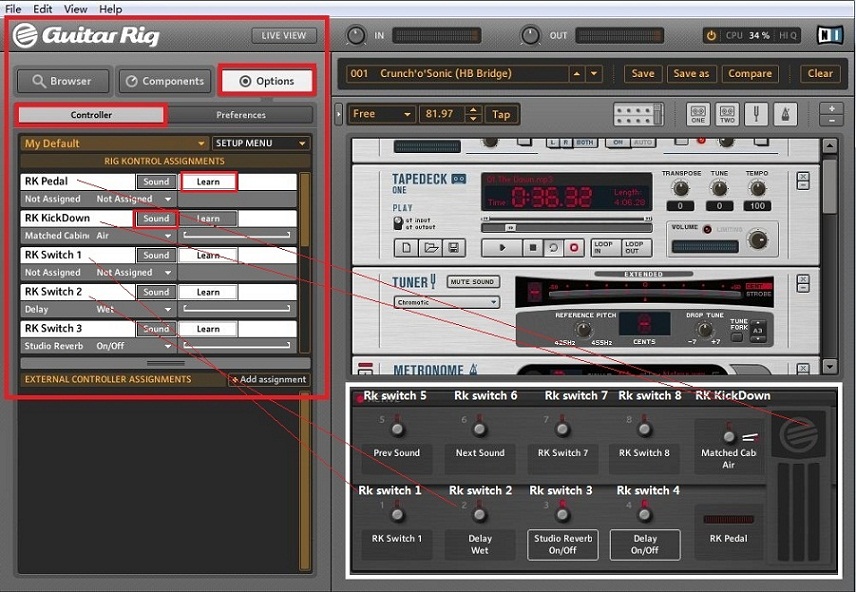Toggle the Rig Kontrol virtual view icon

[x=638, y=114]
